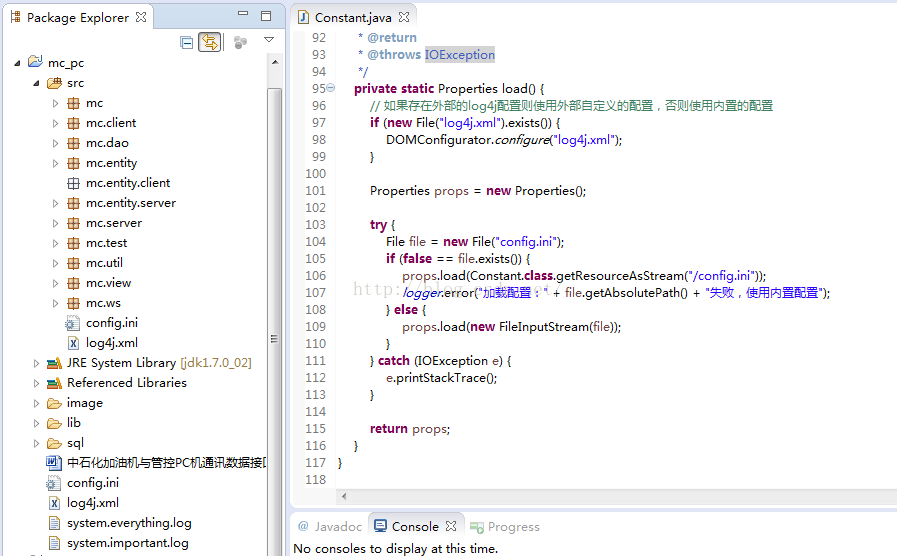Expand the mc.util package arrow
This screenshot has width=897, height=556.
pyautogui.click(x=55, y=264)
